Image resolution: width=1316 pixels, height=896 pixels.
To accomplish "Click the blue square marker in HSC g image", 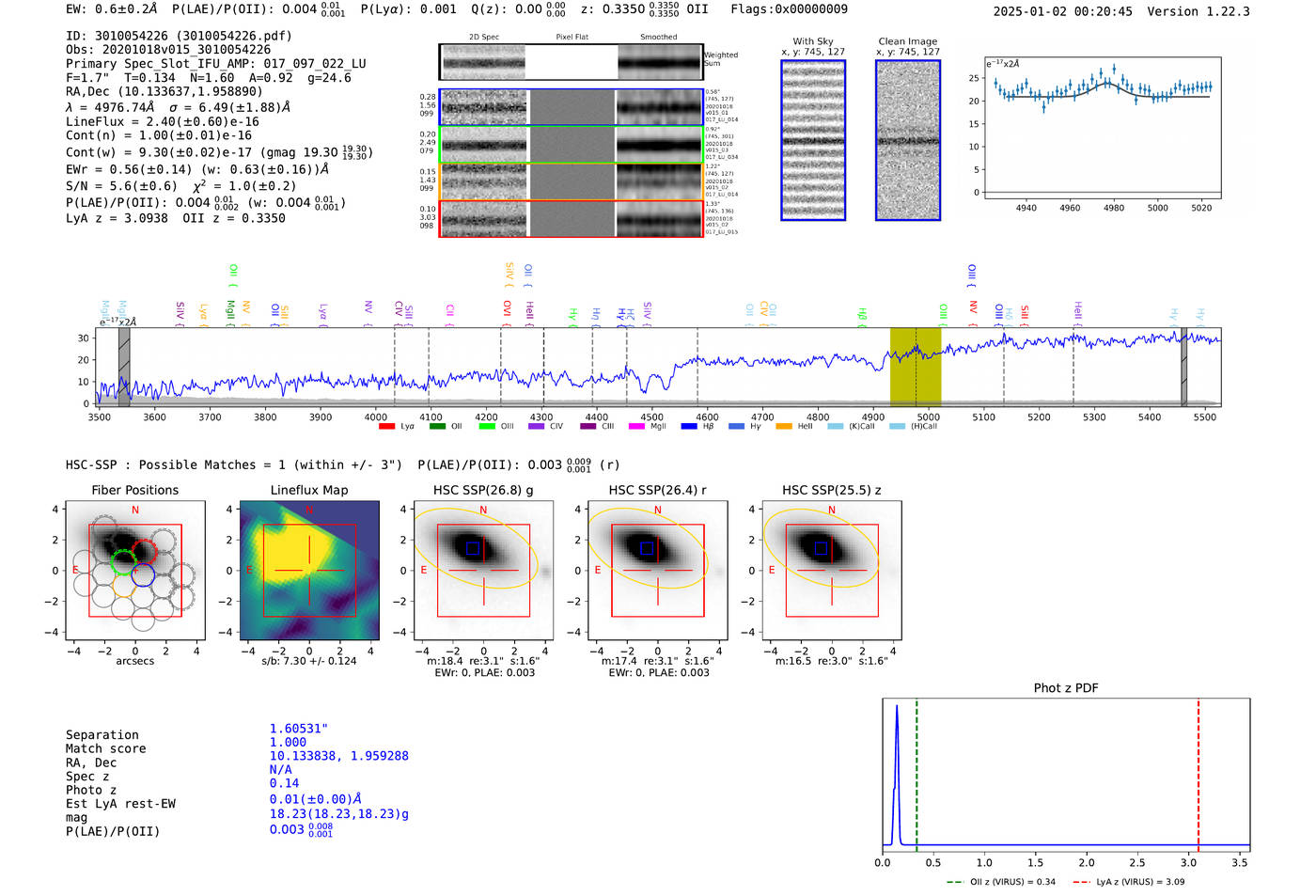I will [x=473, y=548].
